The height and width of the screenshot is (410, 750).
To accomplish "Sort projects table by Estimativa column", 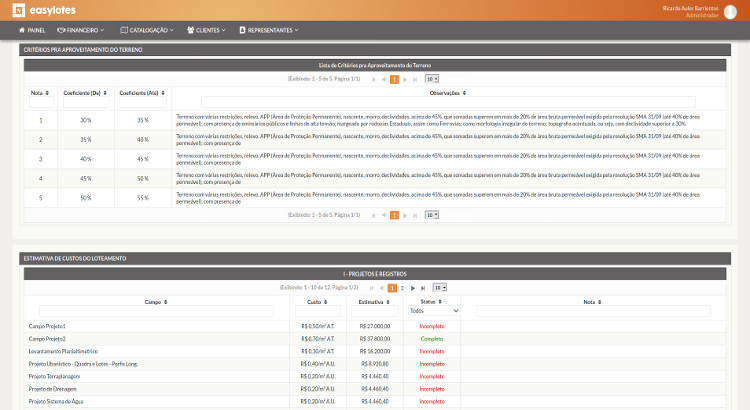I will pyautogui.click(x=374, y=302).
